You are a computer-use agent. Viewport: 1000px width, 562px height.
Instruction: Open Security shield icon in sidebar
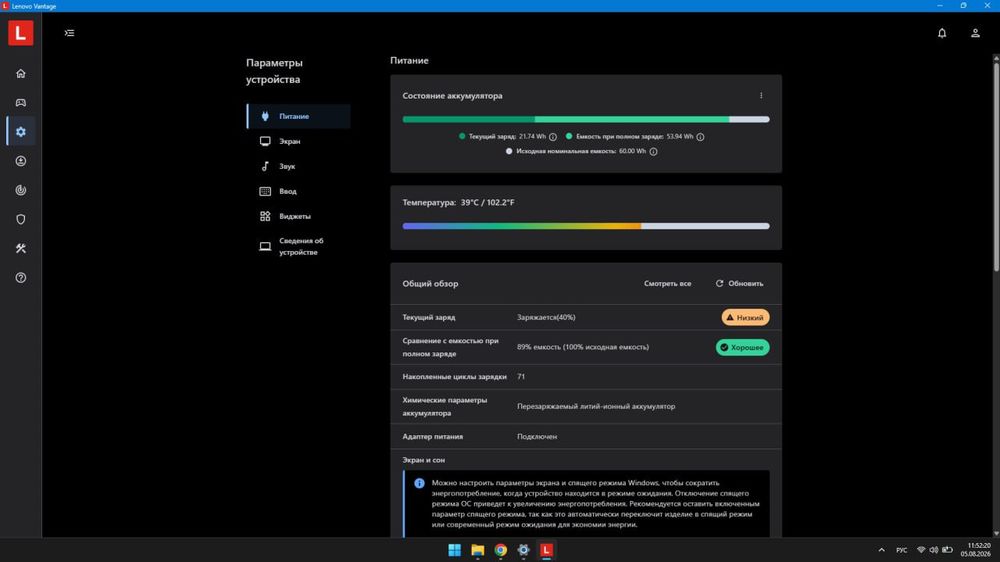point(21,219)
